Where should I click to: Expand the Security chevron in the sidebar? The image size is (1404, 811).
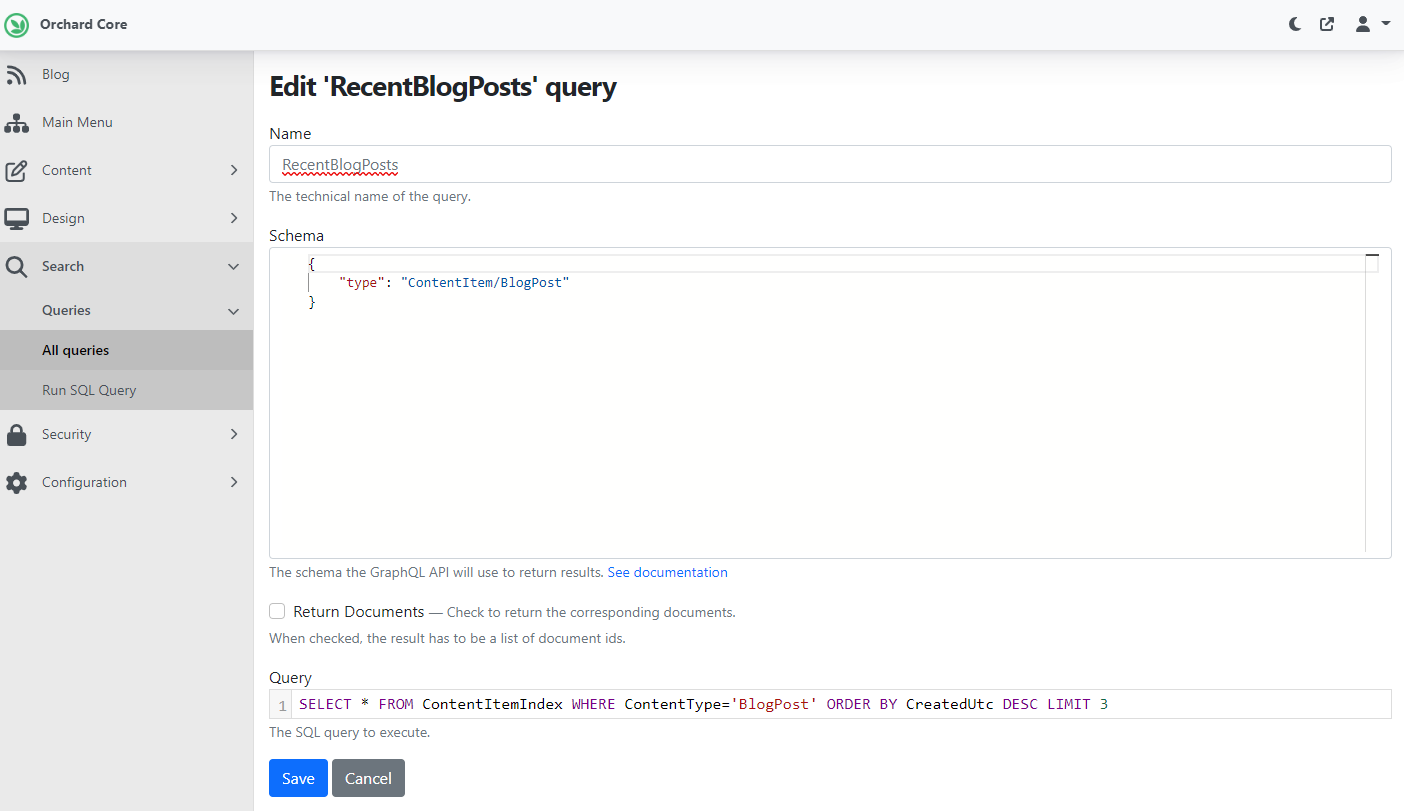(234, 434)
